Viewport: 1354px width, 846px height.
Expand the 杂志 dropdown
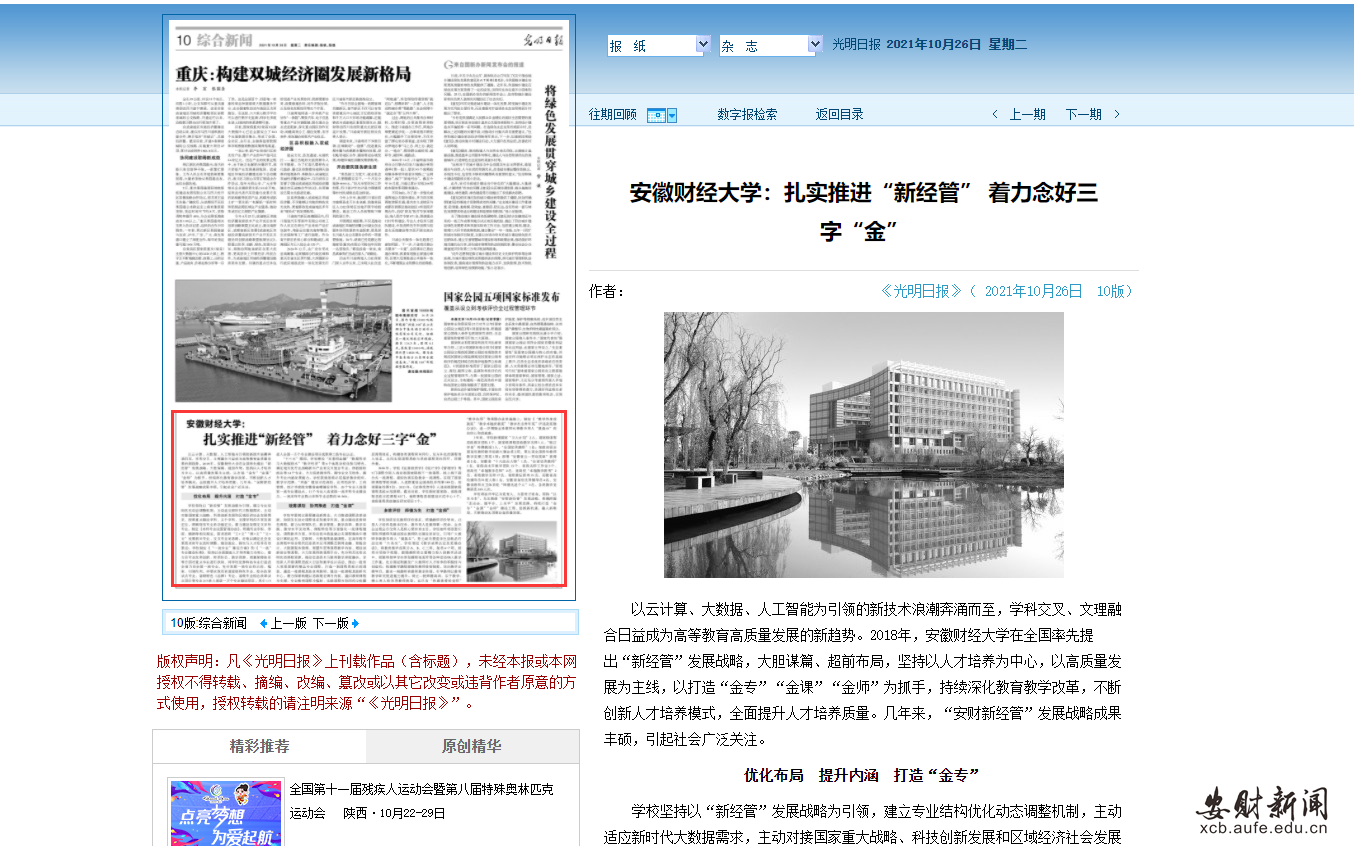(770, 46)
